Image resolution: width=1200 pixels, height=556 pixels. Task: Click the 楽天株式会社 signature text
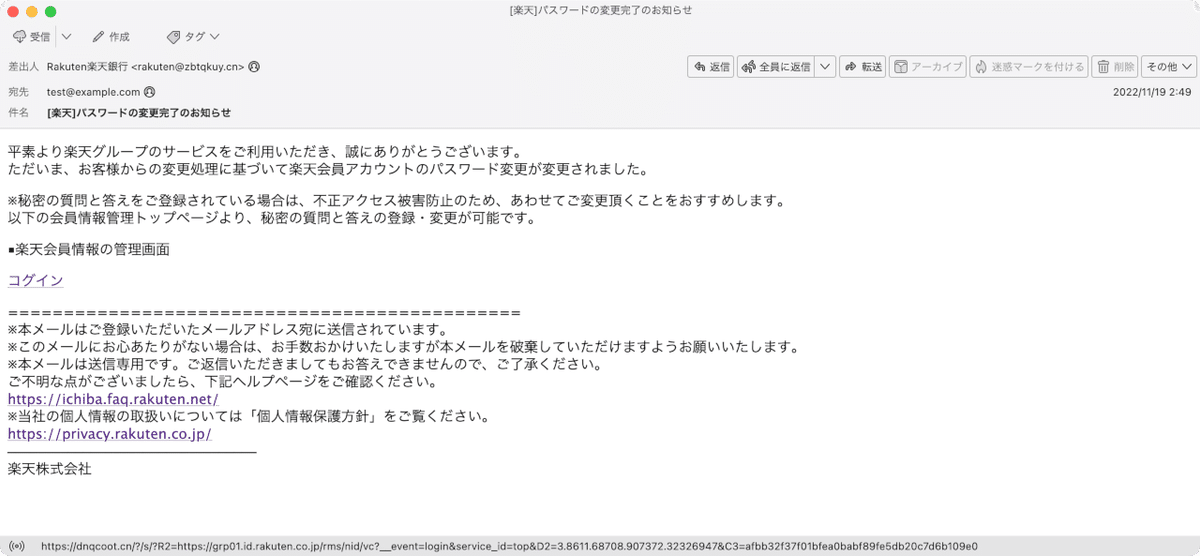pyautogui.click(x=49, y=468)
